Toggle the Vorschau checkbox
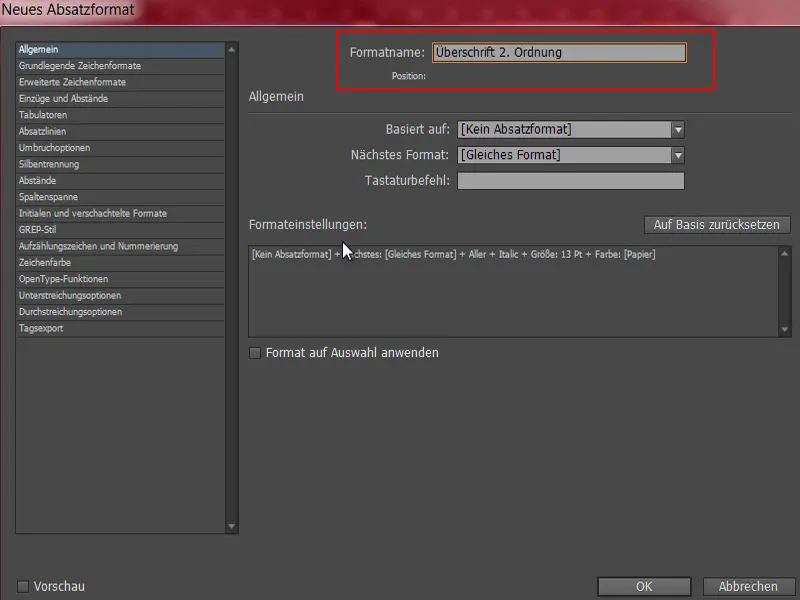This screenshot has height=600, width=800. [23, 586]
